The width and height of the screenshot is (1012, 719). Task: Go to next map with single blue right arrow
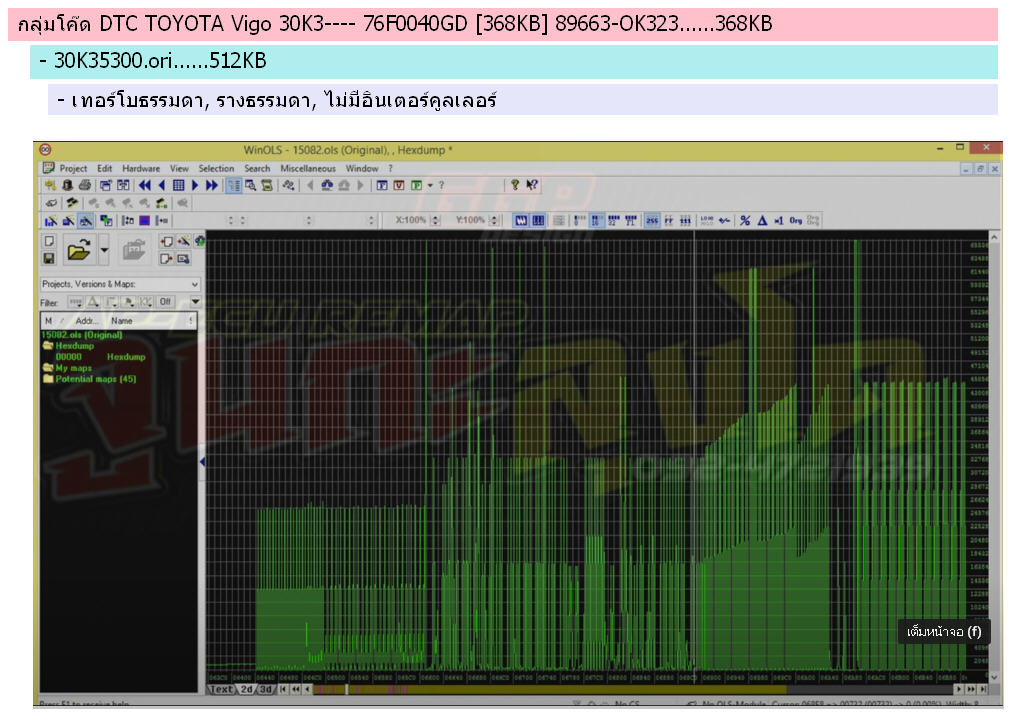coord(195,185)
